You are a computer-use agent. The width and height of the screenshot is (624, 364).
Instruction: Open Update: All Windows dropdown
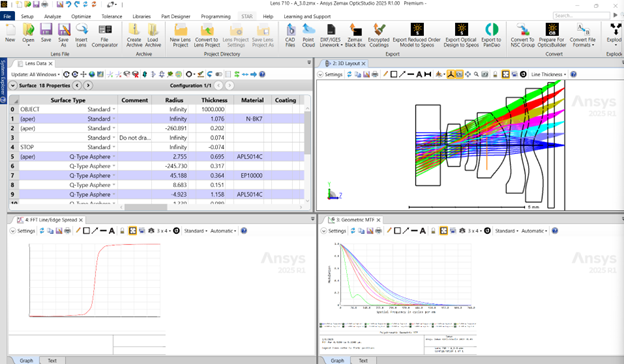tap(35, 74)
